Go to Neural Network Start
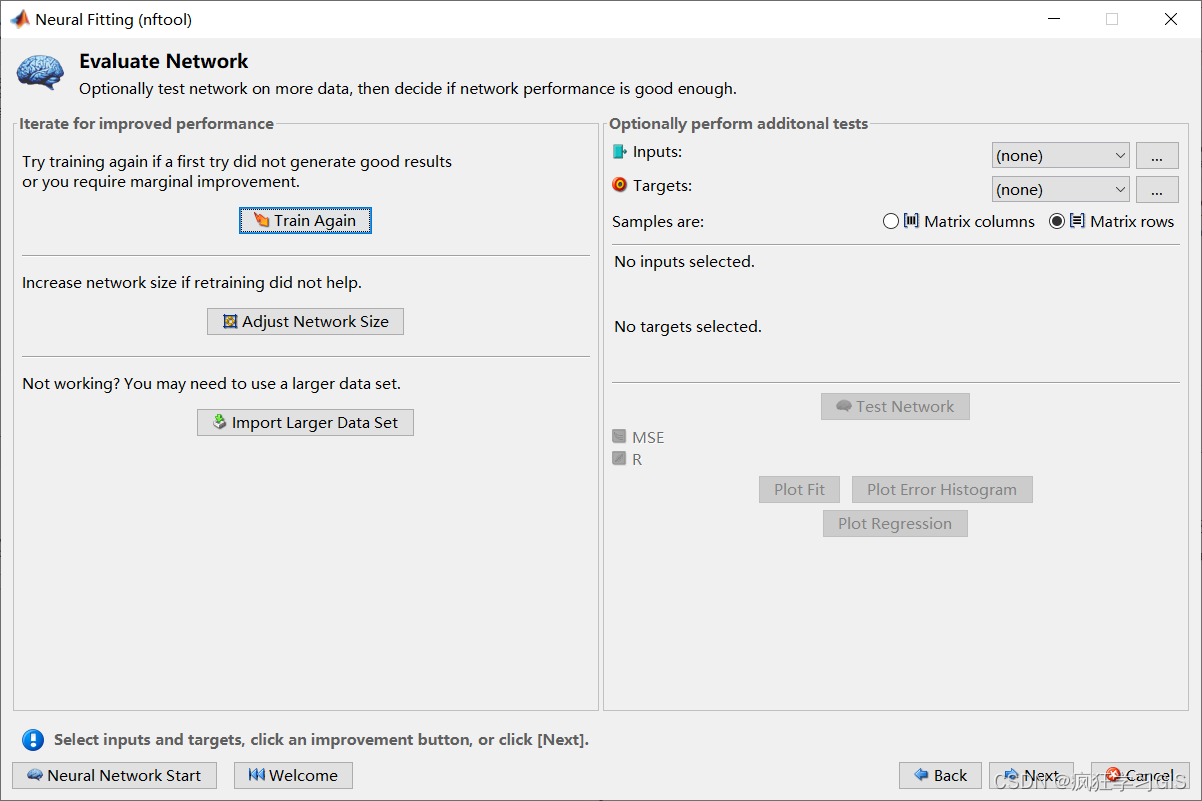 pos(114,775)
